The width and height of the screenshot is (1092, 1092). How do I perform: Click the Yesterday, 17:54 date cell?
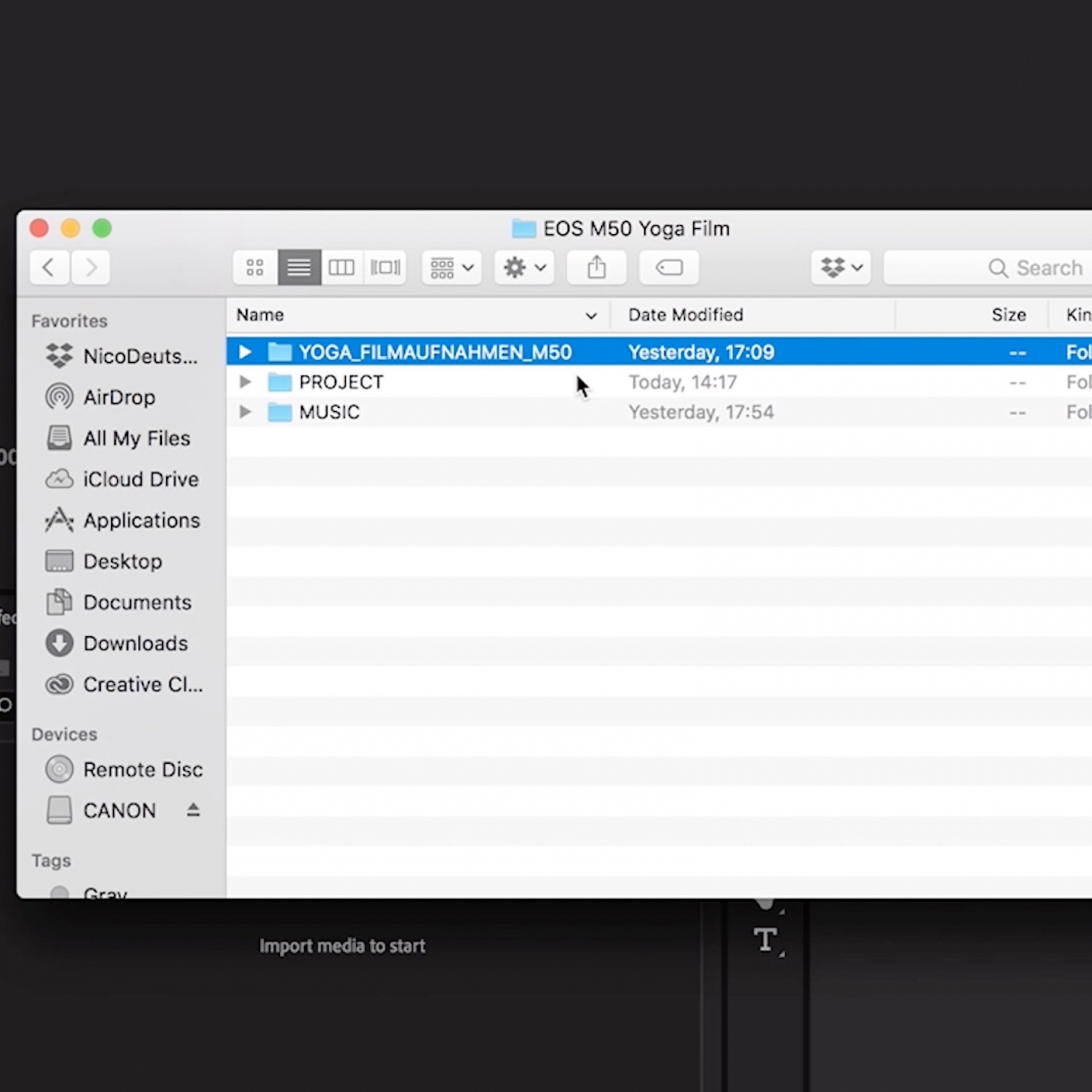point(701,412)
